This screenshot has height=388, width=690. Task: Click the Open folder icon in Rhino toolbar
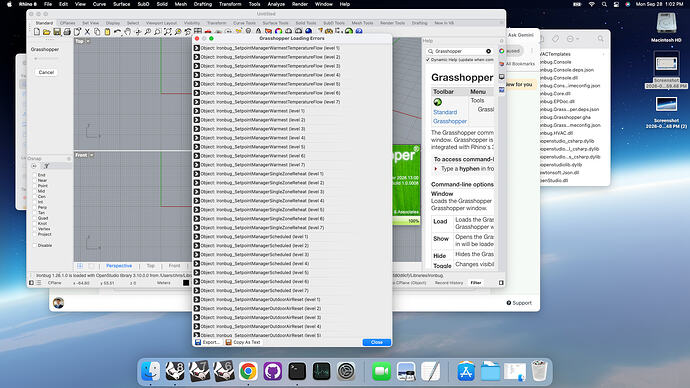(x=47, y=32)
